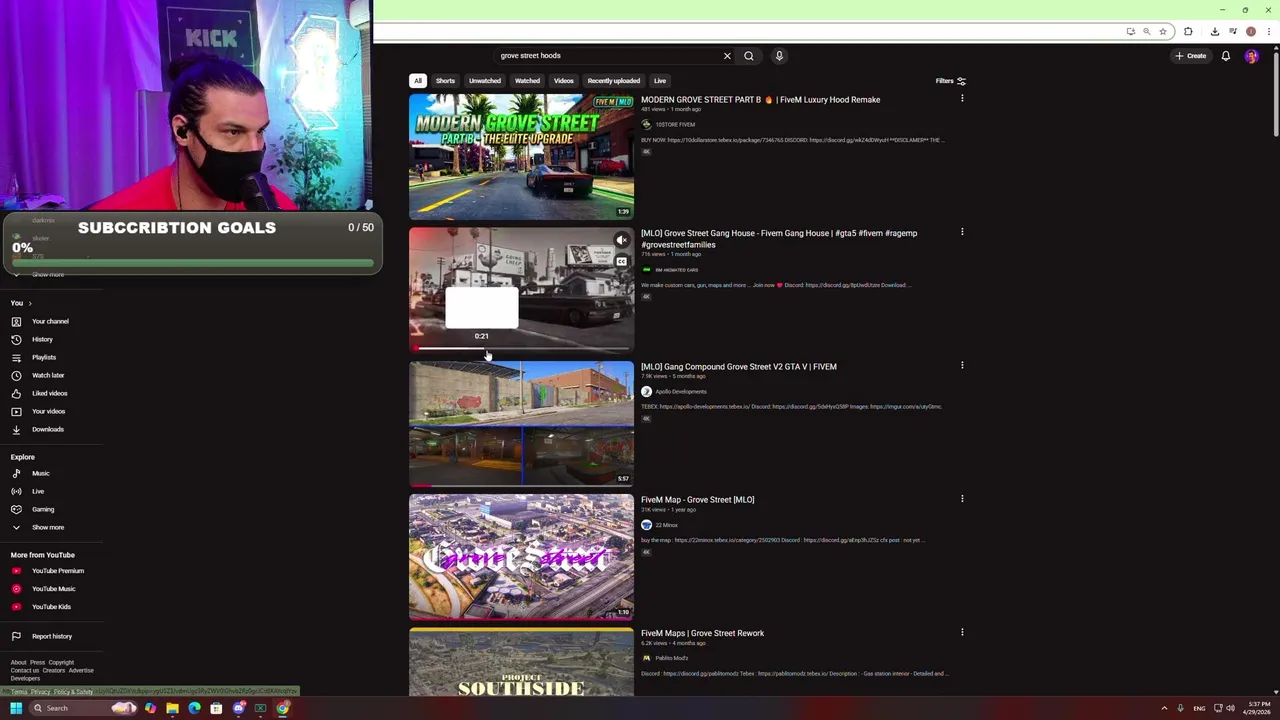Expand Show more under Explore
Viewport: 1280px width, 720px height.
pos(47,527)
